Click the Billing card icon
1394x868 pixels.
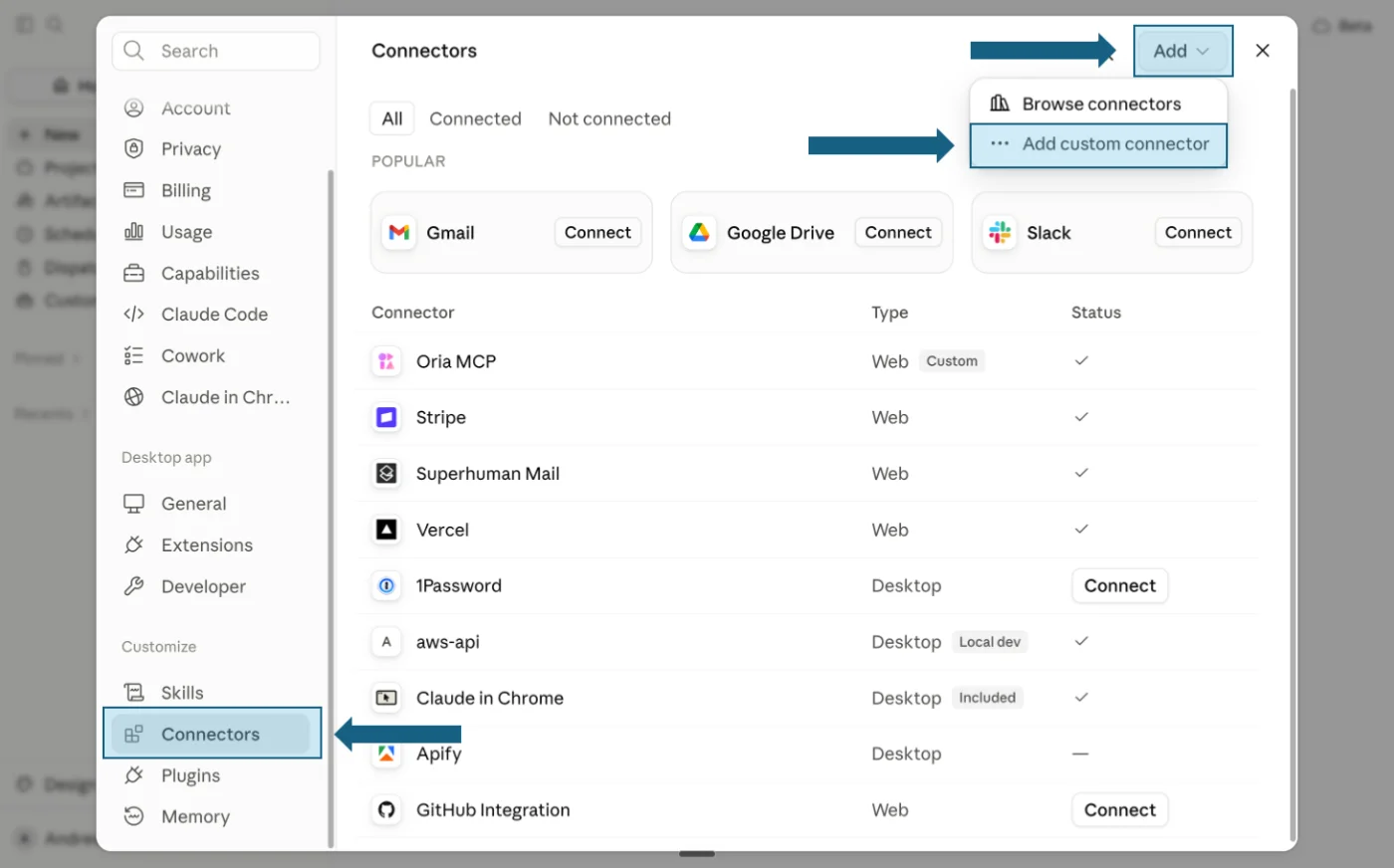point(133,189)
